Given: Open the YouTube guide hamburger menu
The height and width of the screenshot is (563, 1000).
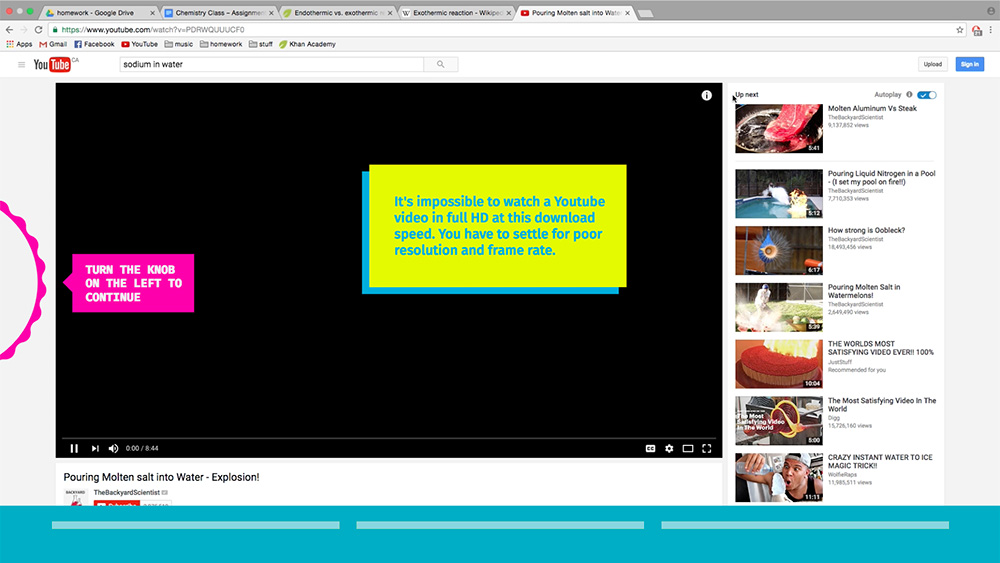Looking at the screenshot, I should [21, 64].
